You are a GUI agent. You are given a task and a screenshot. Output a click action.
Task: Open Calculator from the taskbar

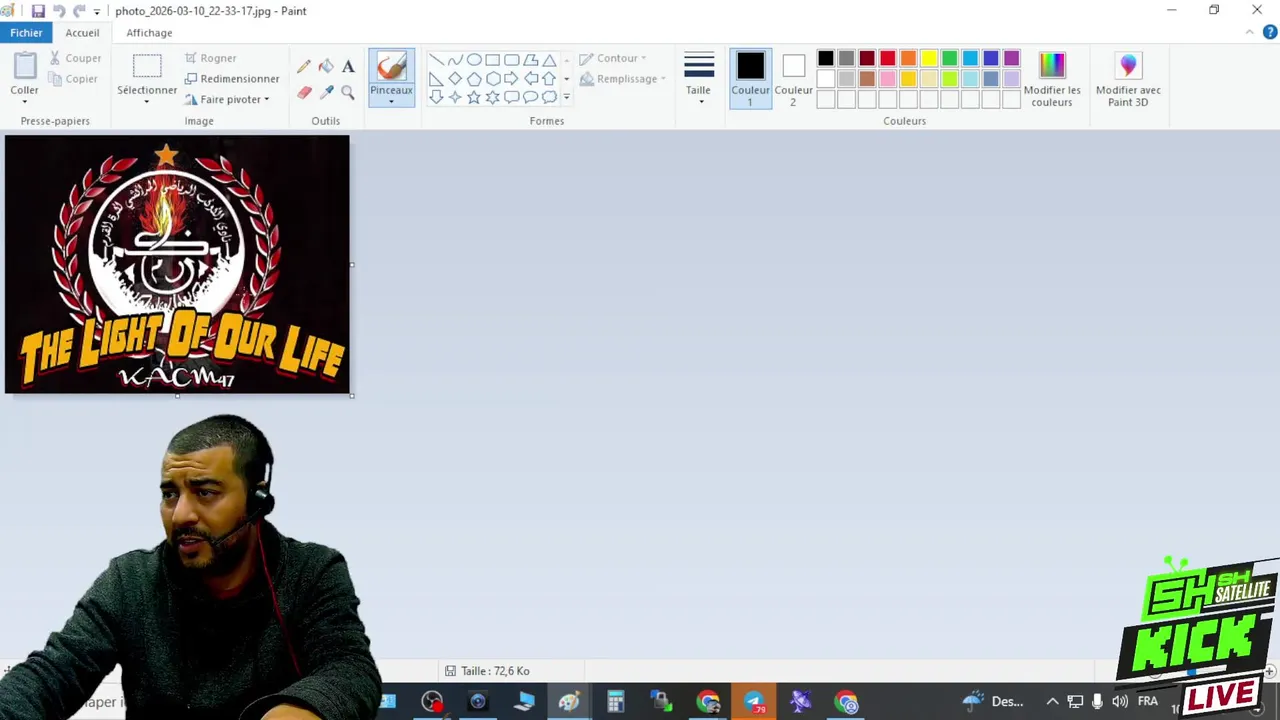[x=615, y=702]
